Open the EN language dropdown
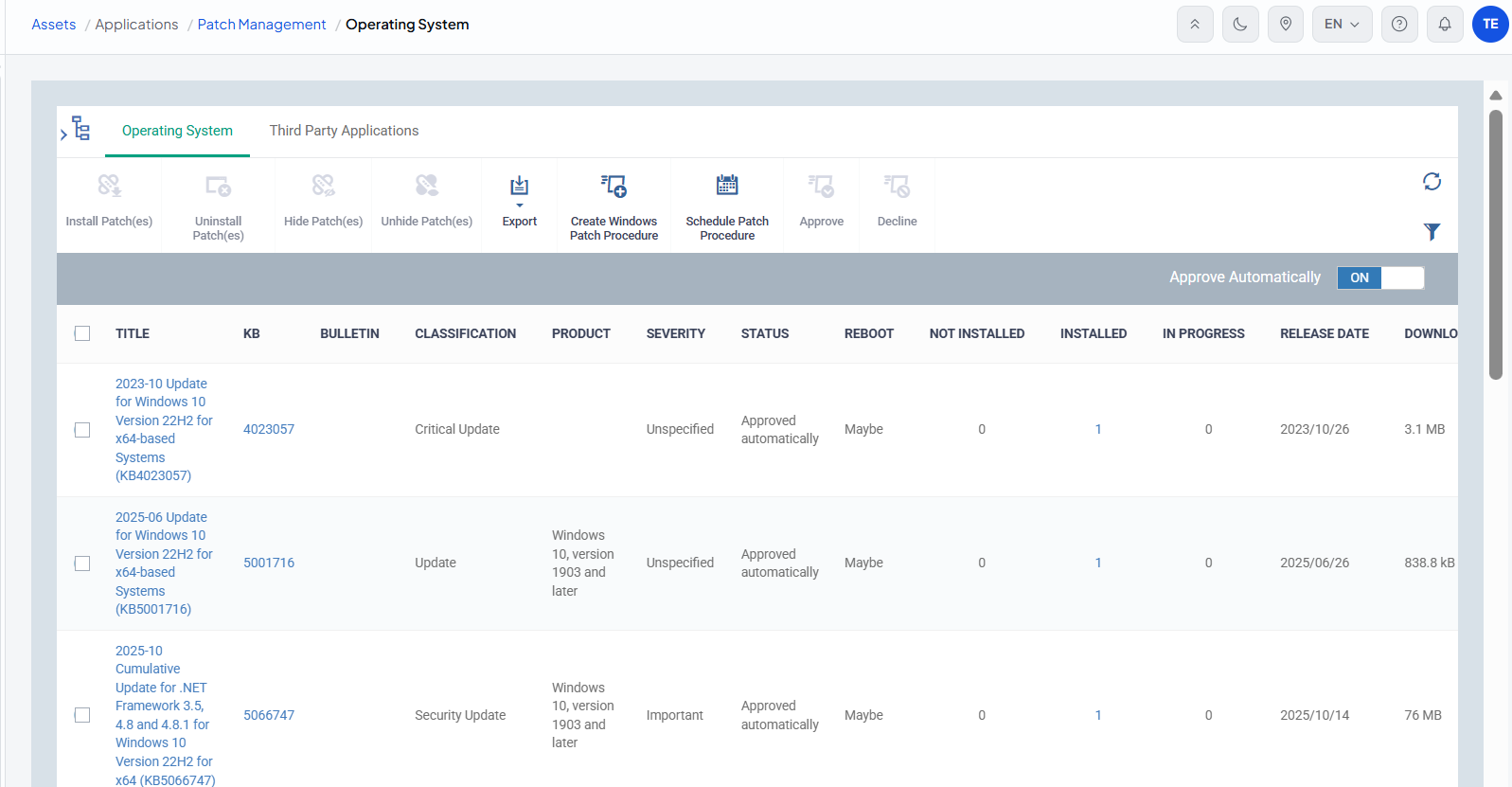This screenshot has height=787, width=1512. click(x=1342, y=25)
